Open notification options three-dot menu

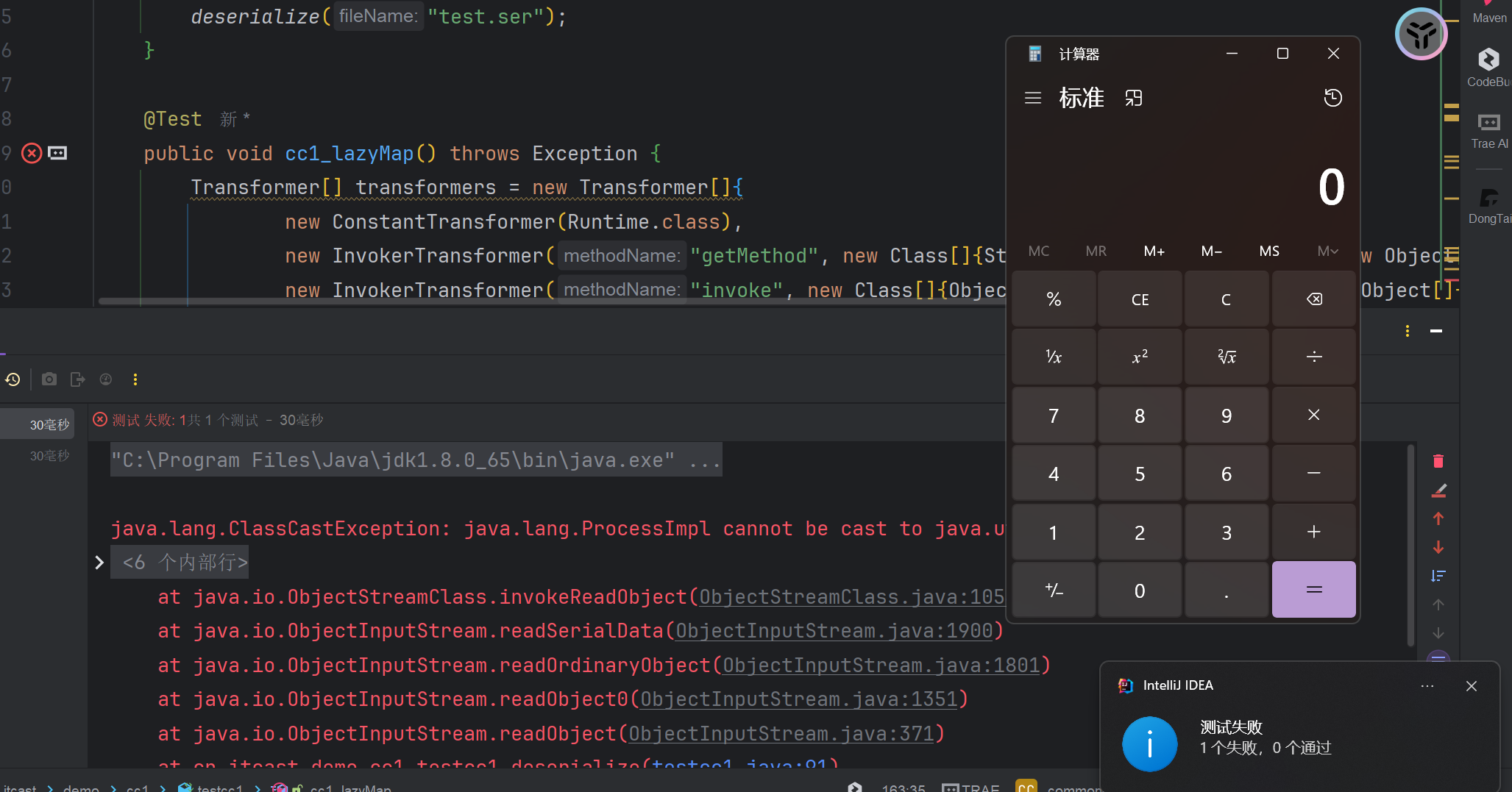(1427, 686)
